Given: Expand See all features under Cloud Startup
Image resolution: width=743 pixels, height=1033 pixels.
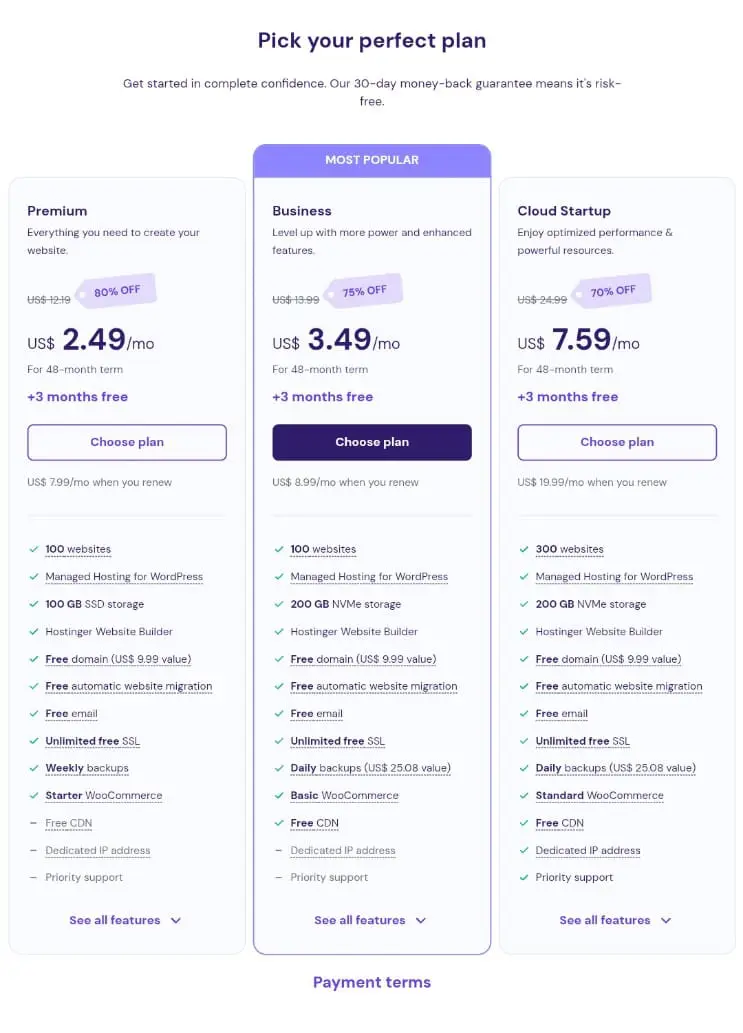Looking at the screenshot, I should pos(615,920).
